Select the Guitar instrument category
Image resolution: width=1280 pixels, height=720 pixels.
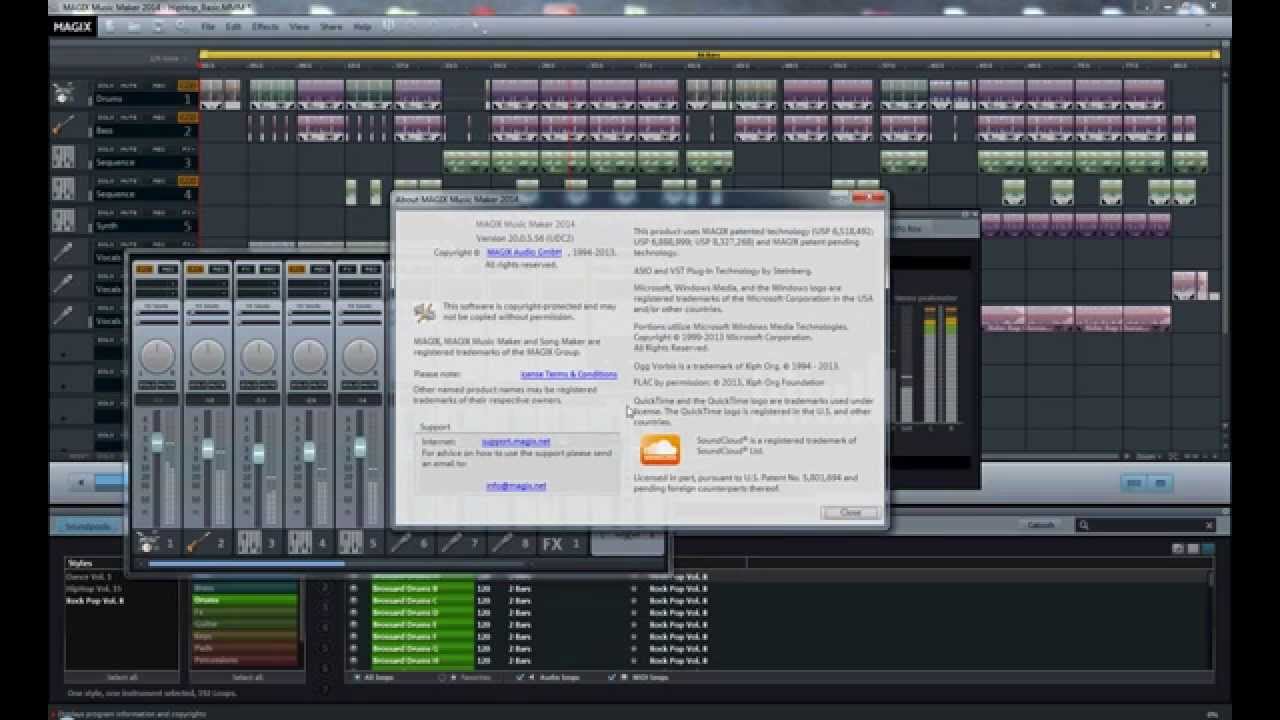pyautogui.click(x=245, y=624)
